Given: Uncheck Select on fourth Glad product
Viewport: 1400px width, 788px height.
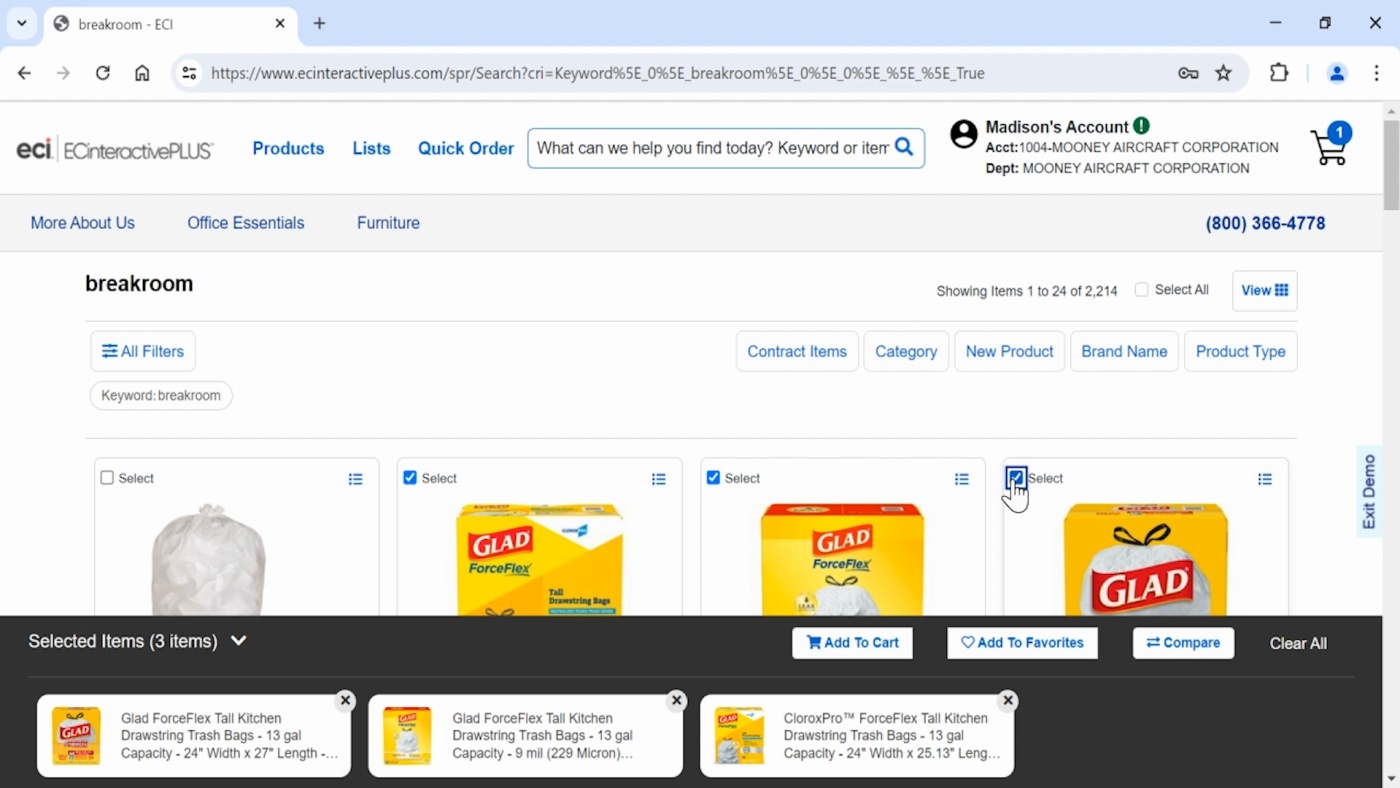Looking at the screenshot, I should coord(1016,478).
